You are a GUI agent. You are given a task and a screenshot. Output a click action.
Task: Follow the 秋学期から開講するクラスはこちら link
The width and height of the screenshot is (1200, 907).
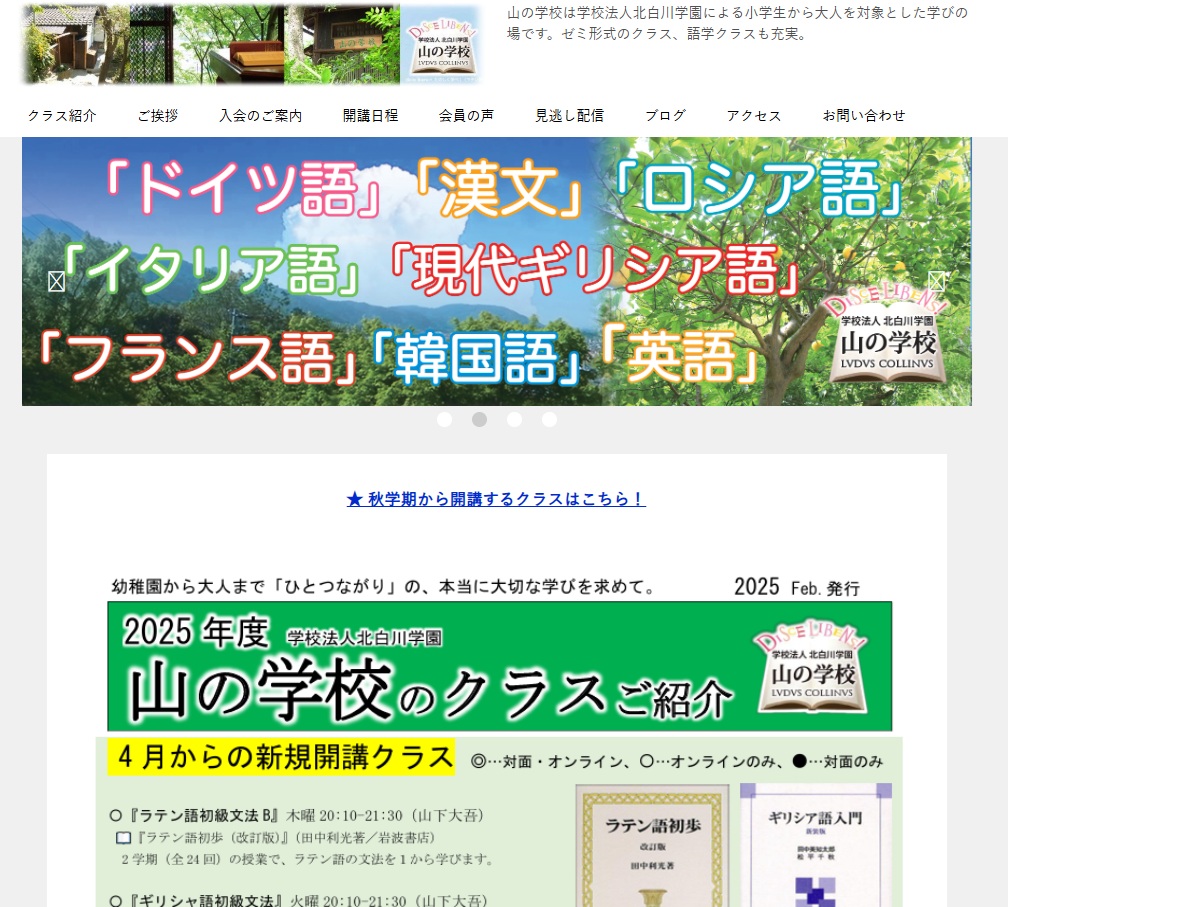[x=496, y=499]
